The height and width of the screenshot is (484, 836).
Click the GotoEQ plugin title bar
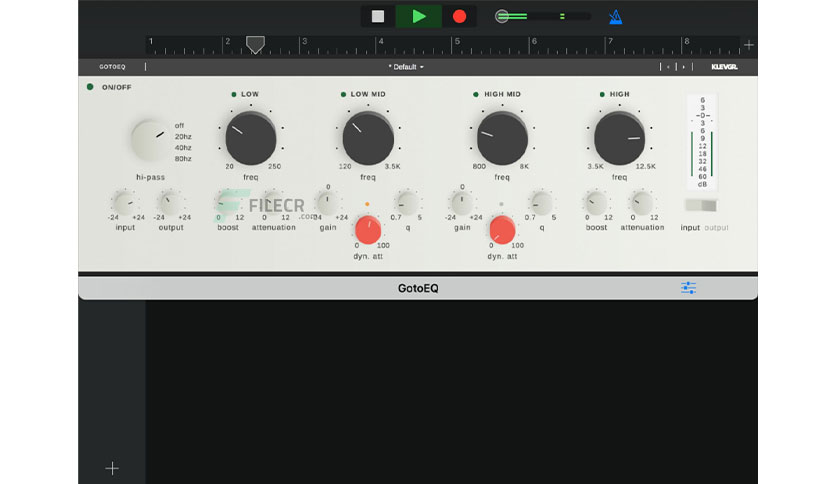tap(418, 288)
